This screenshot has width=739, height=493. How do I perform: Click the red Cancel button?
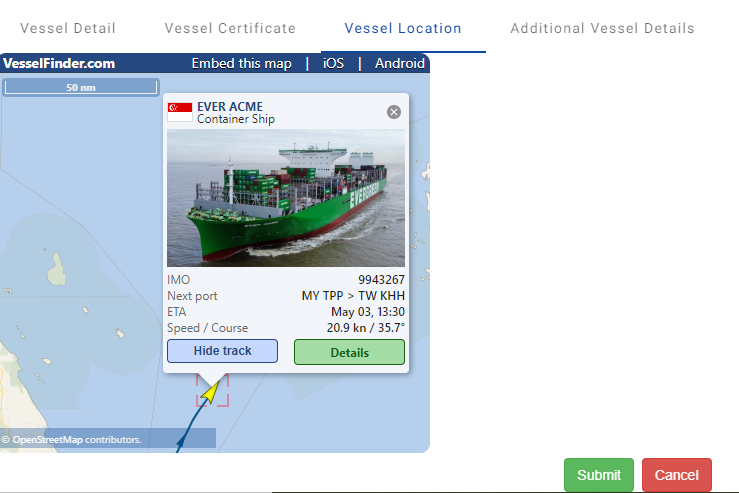[x=677, y=475]
